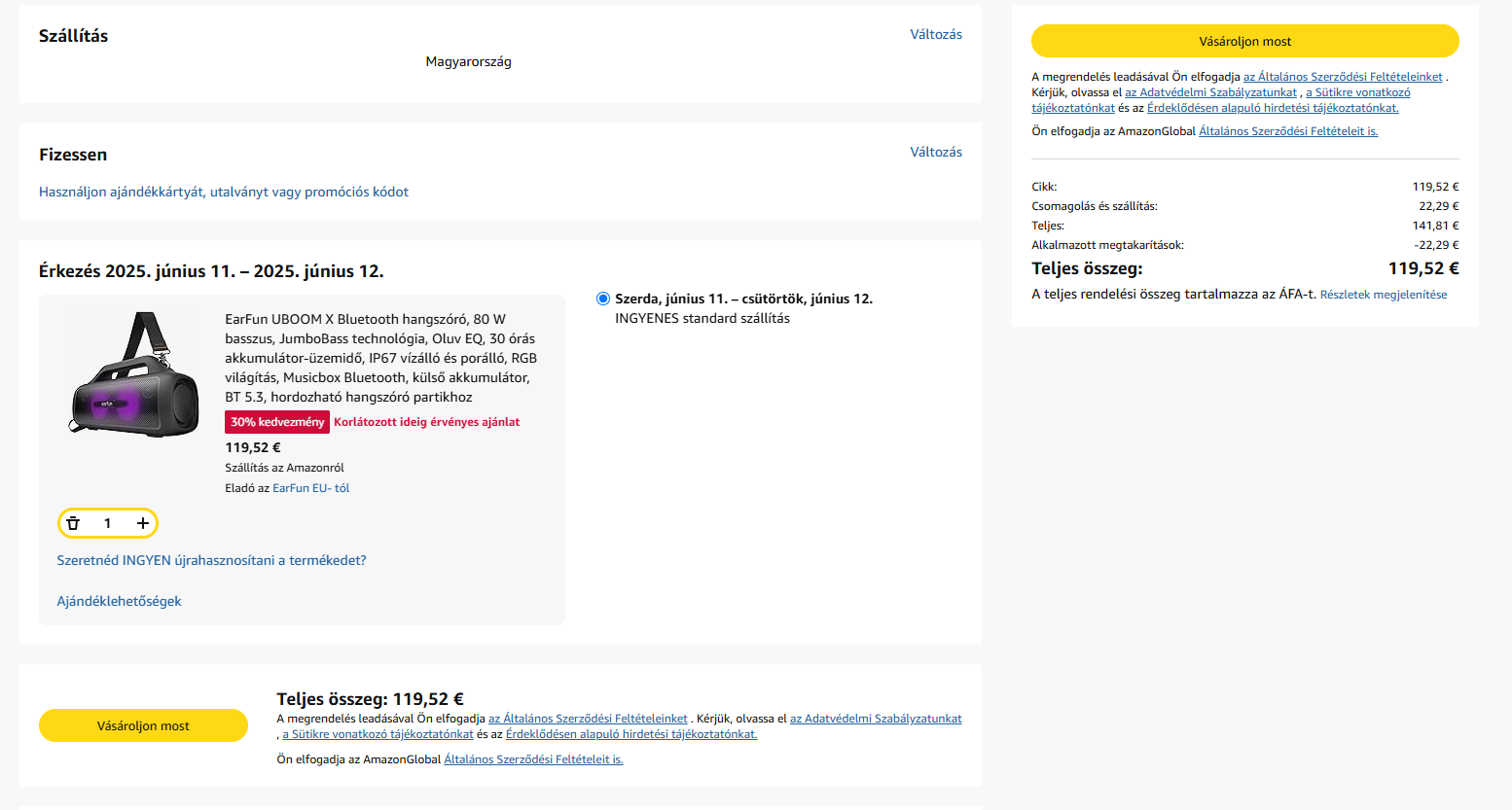Open bottom Érdeklődésen alapuló hirdetési tájékoztatónkat link

click(631, 734)
